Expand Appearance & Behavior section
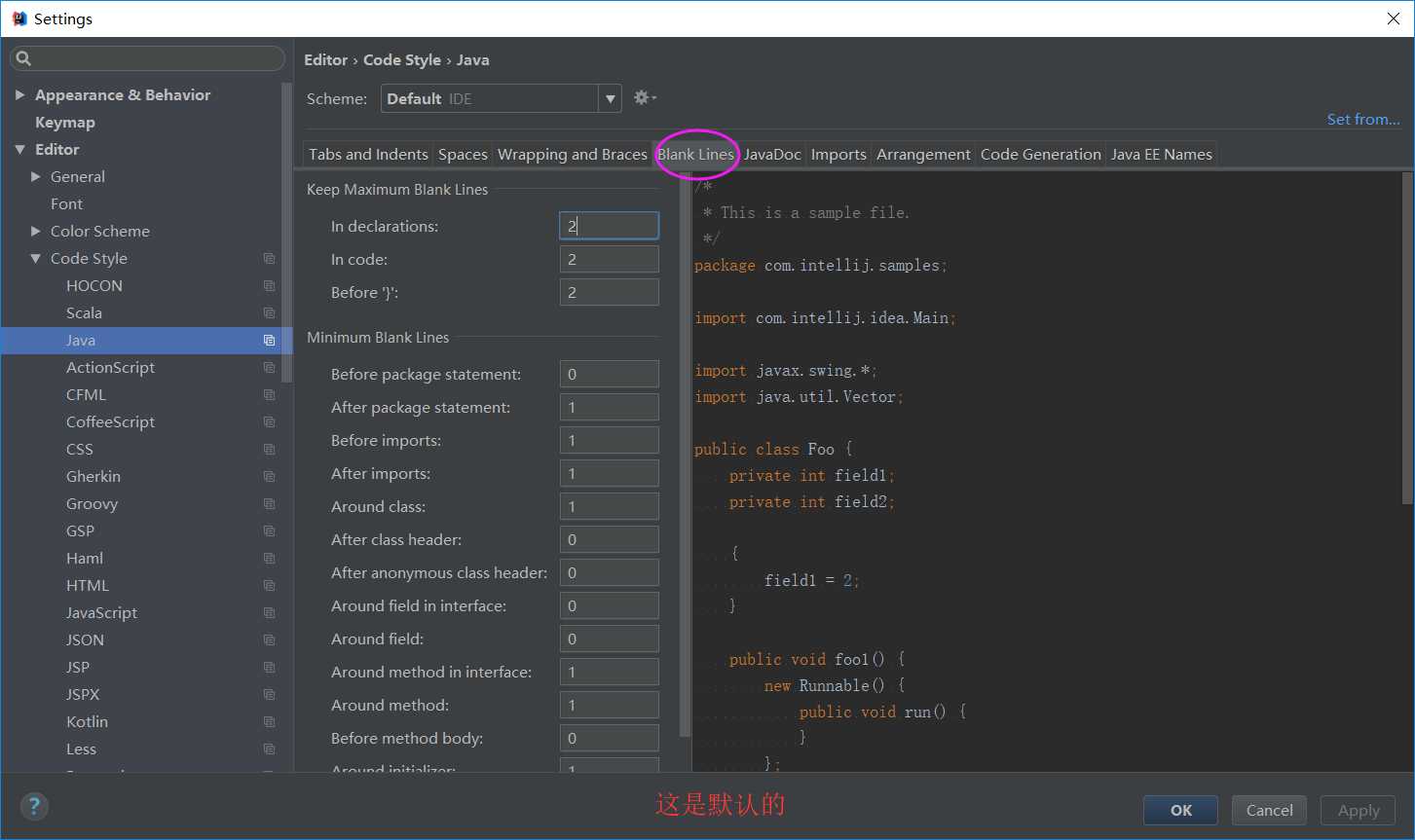The height and width of the screenshot is (840, 1415). pyautogui.click(x=19, y=94)
